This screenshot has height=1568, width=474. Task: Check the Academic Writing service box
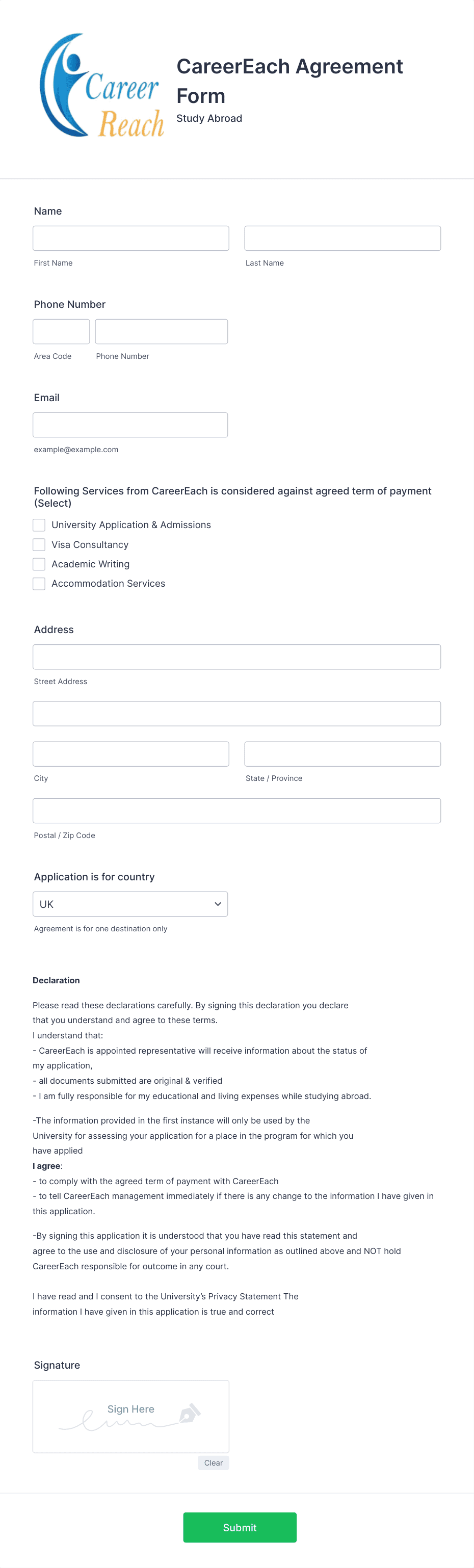point(39,564)
